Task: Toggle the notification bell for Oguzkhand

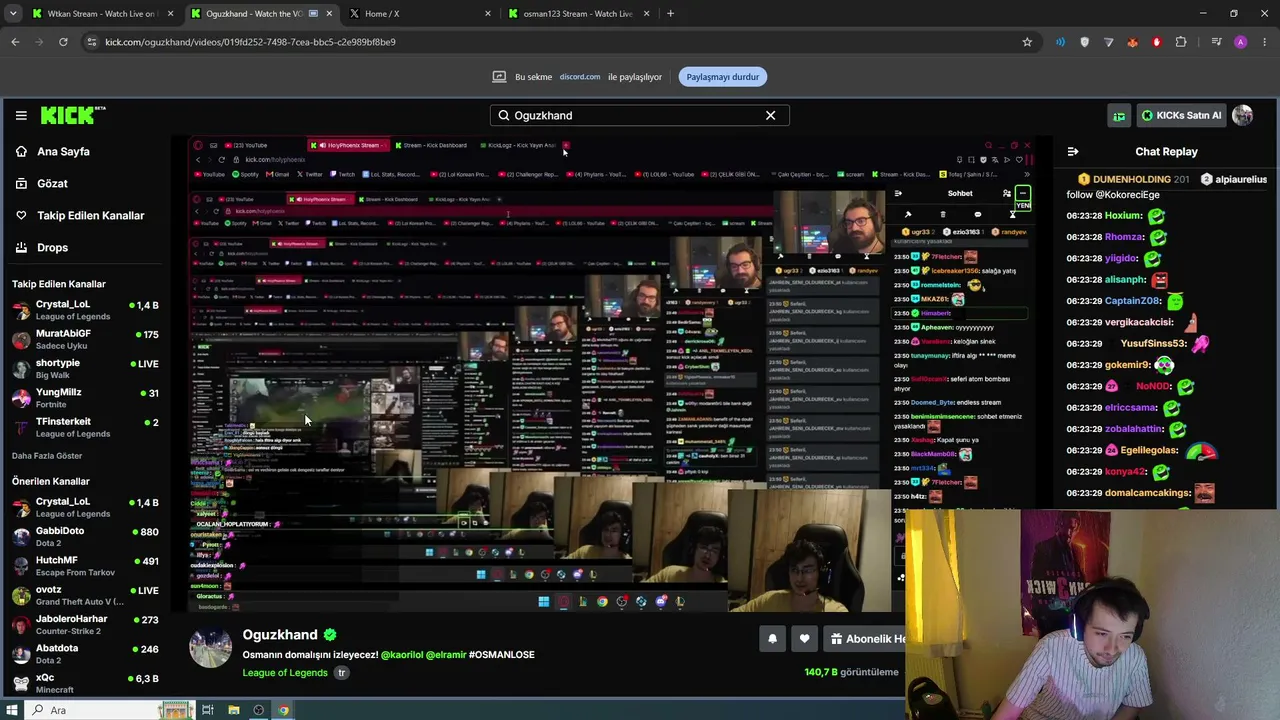Action: click(772, 639)
